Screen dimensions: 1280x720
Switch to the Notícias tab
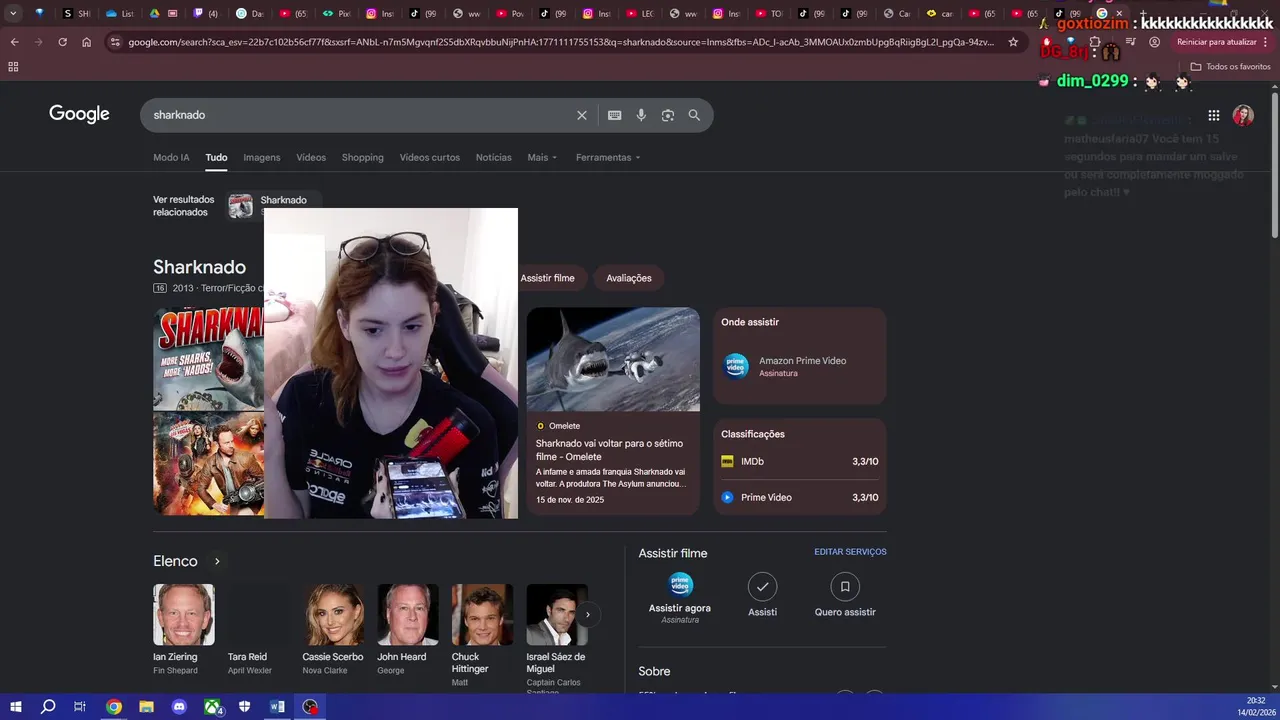(494, 157)
